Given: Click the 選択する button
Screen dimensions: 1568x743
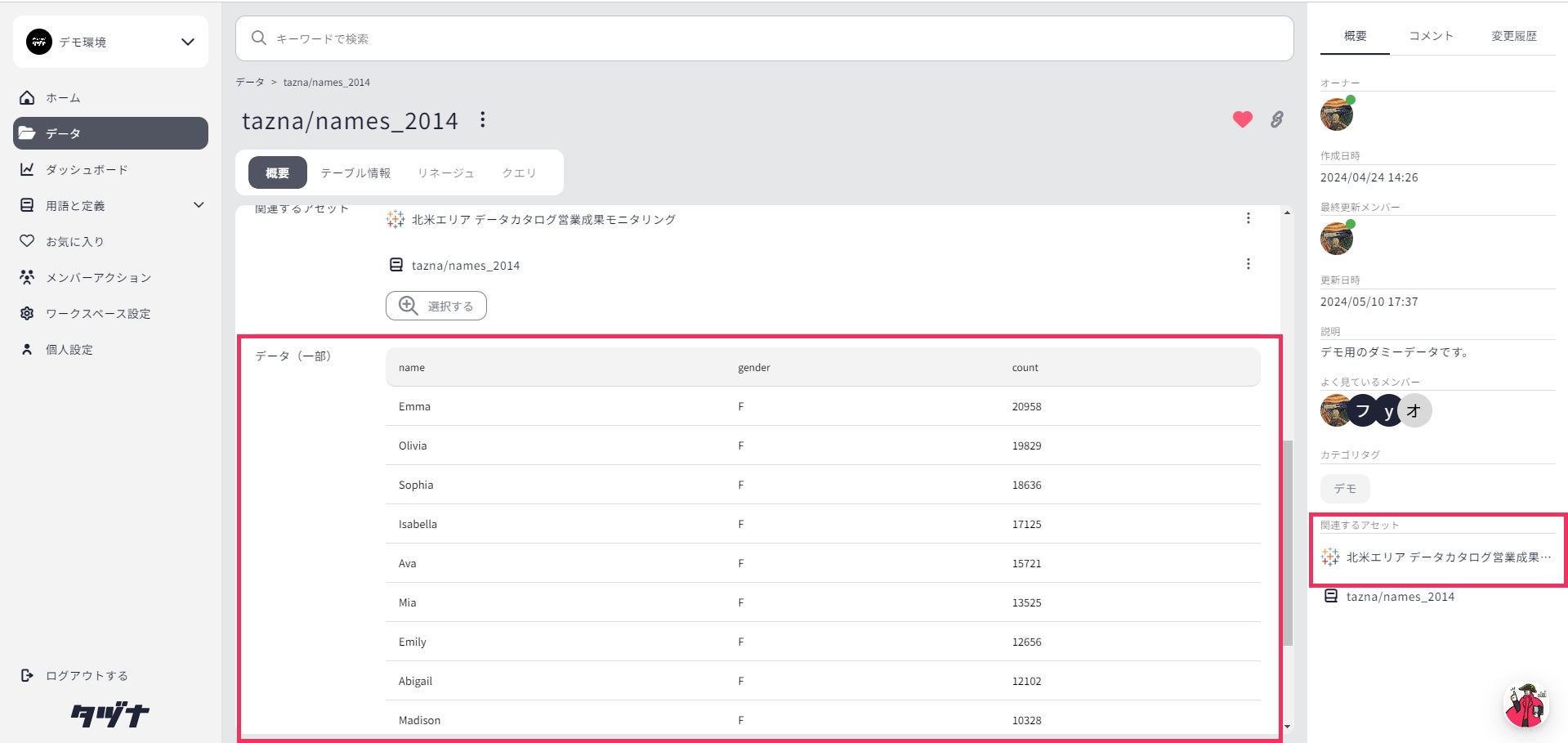Looking at the screenshot, I should pyautogui.click(x=436, y=306).
